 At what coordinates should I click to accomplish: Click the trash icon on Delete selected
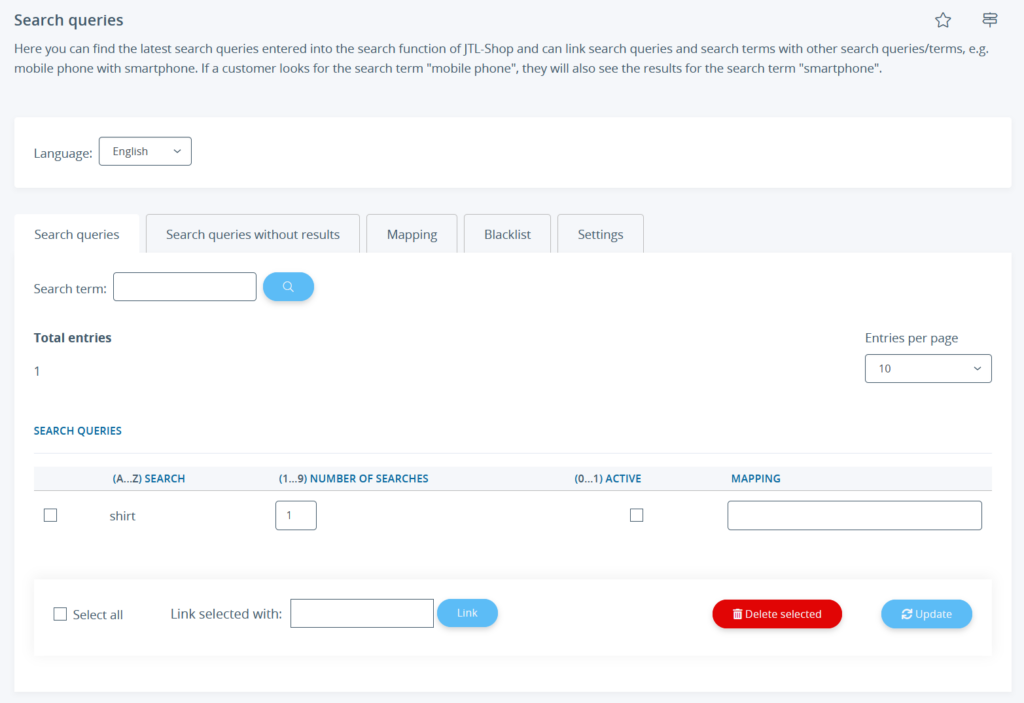pos(741,614)
